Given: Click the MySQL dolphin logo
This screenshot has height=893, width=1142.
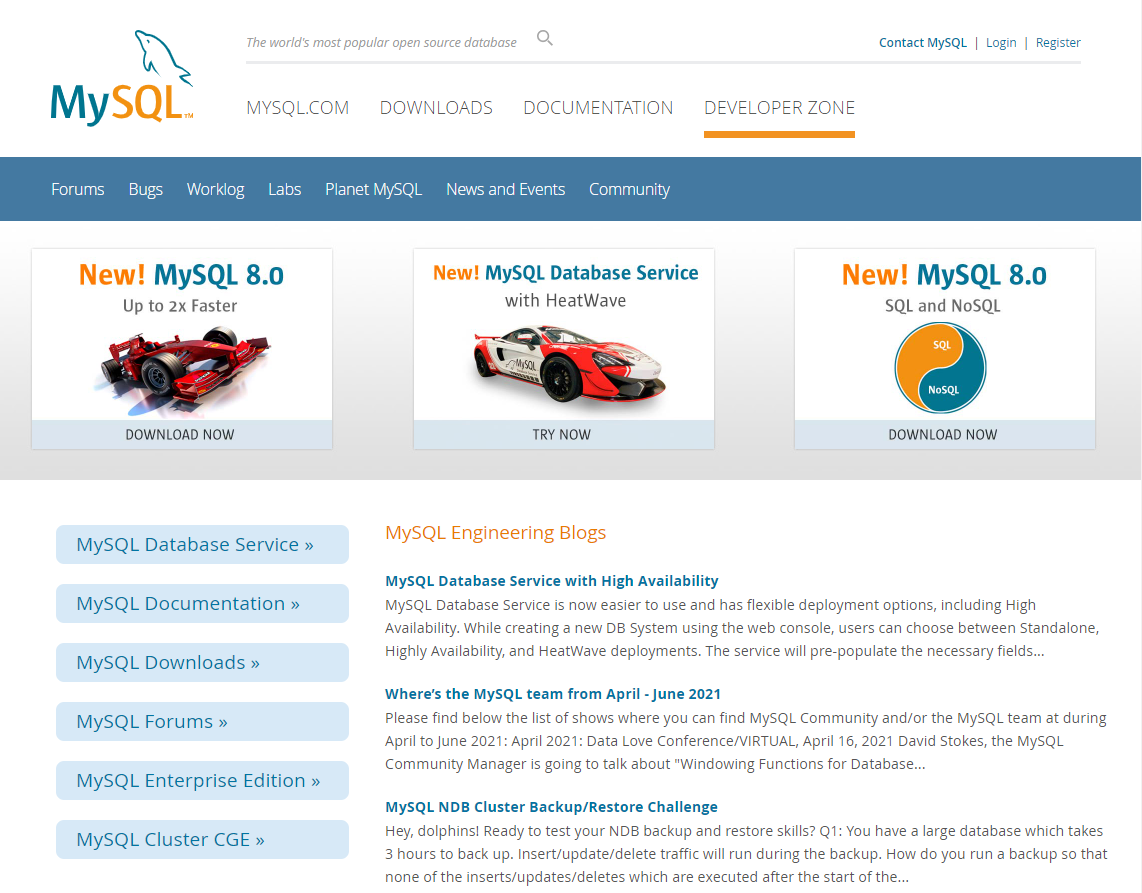Looking at the screenshot, I should pos(122,78).
